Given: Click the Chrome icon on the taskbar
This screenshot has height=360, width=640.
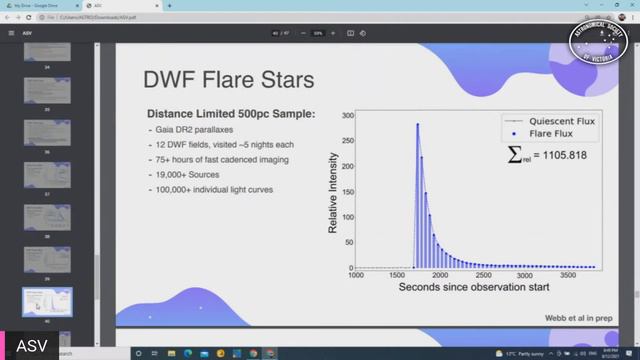Looking at the screenshot, I should pos(253,353).
